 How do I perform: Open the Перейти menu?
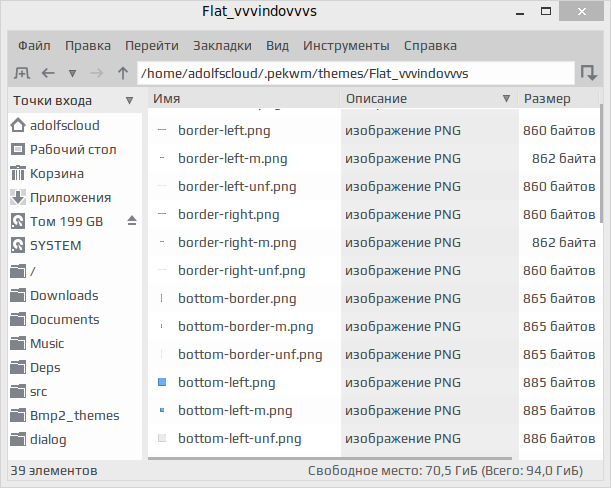click(152, 46)
